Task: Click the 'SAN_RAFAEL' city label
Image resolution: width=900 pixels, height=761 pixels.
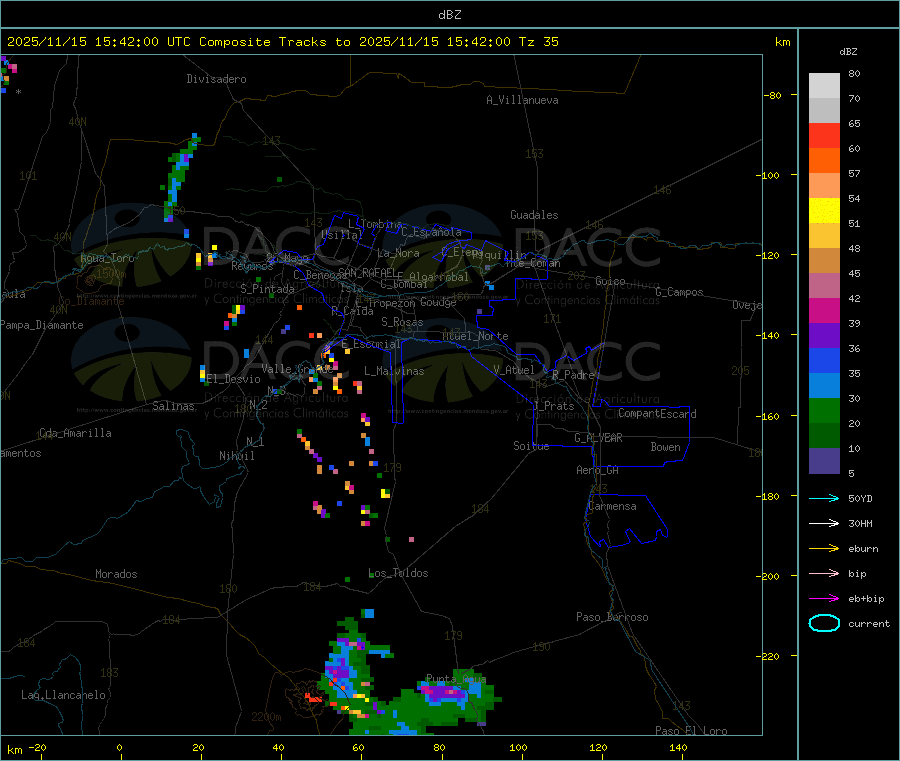Action: pos(368,272)
